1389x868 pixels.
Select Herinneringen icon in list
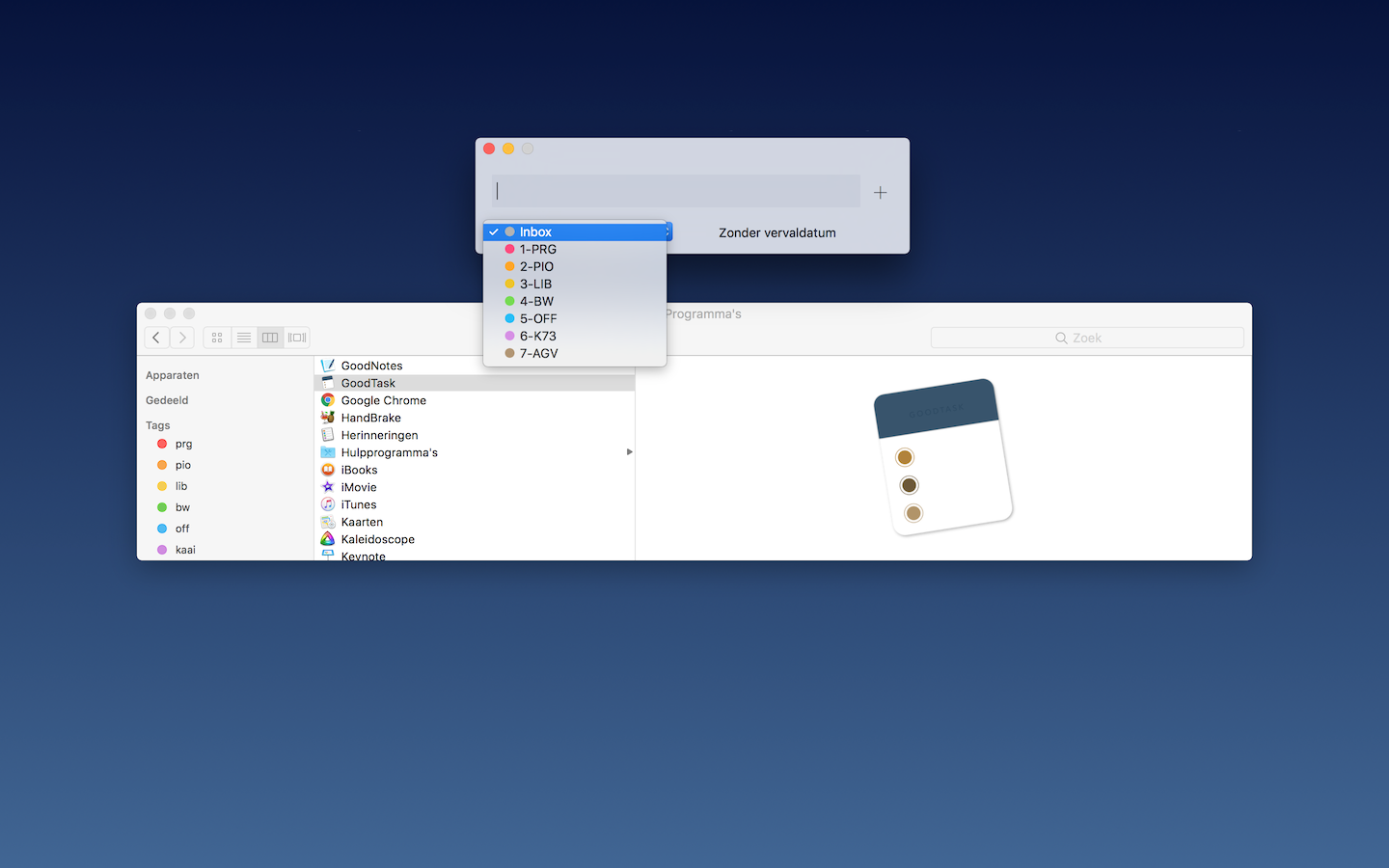328,435
